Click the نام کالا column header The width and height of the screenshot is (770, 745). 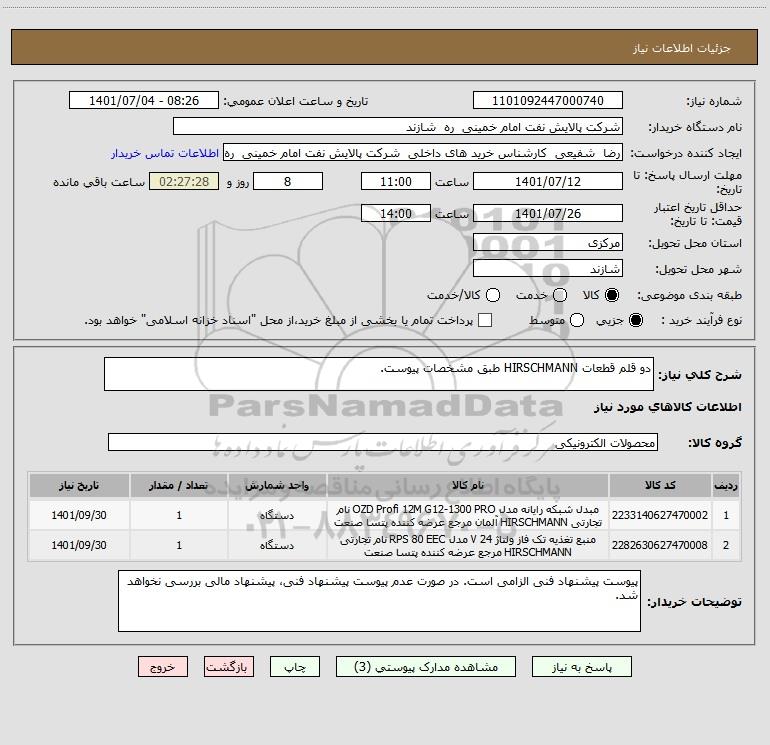[x=468, y=486]
